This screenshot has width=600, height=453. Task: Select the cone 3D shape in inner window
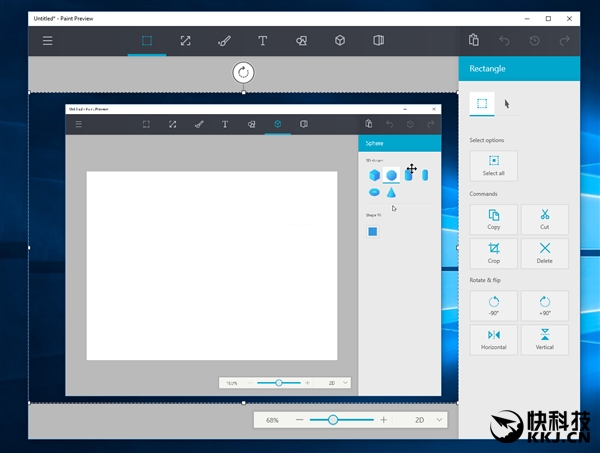point(391,192)
